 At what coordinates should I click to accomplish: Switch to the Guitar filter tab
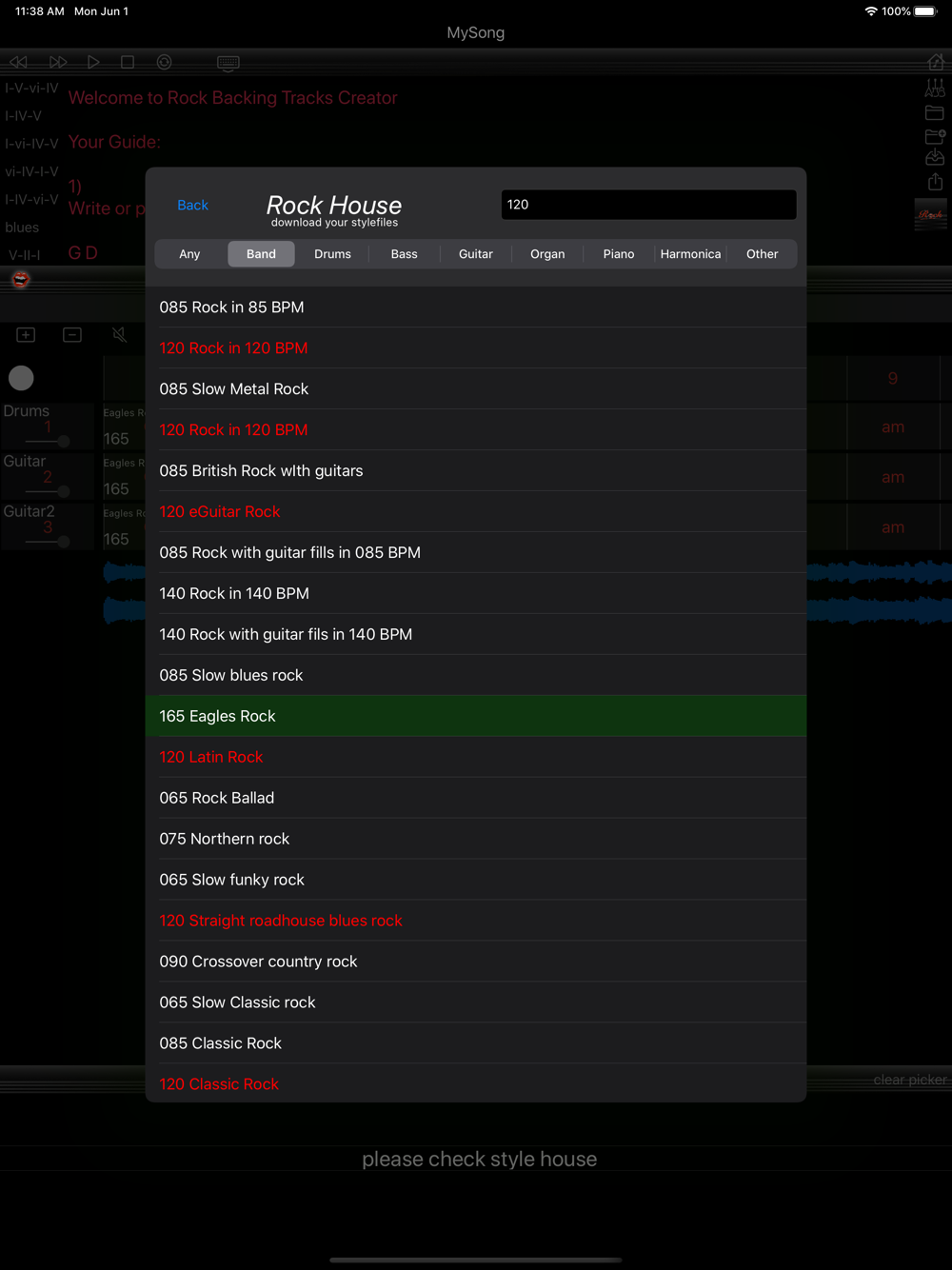click(476, 254)
